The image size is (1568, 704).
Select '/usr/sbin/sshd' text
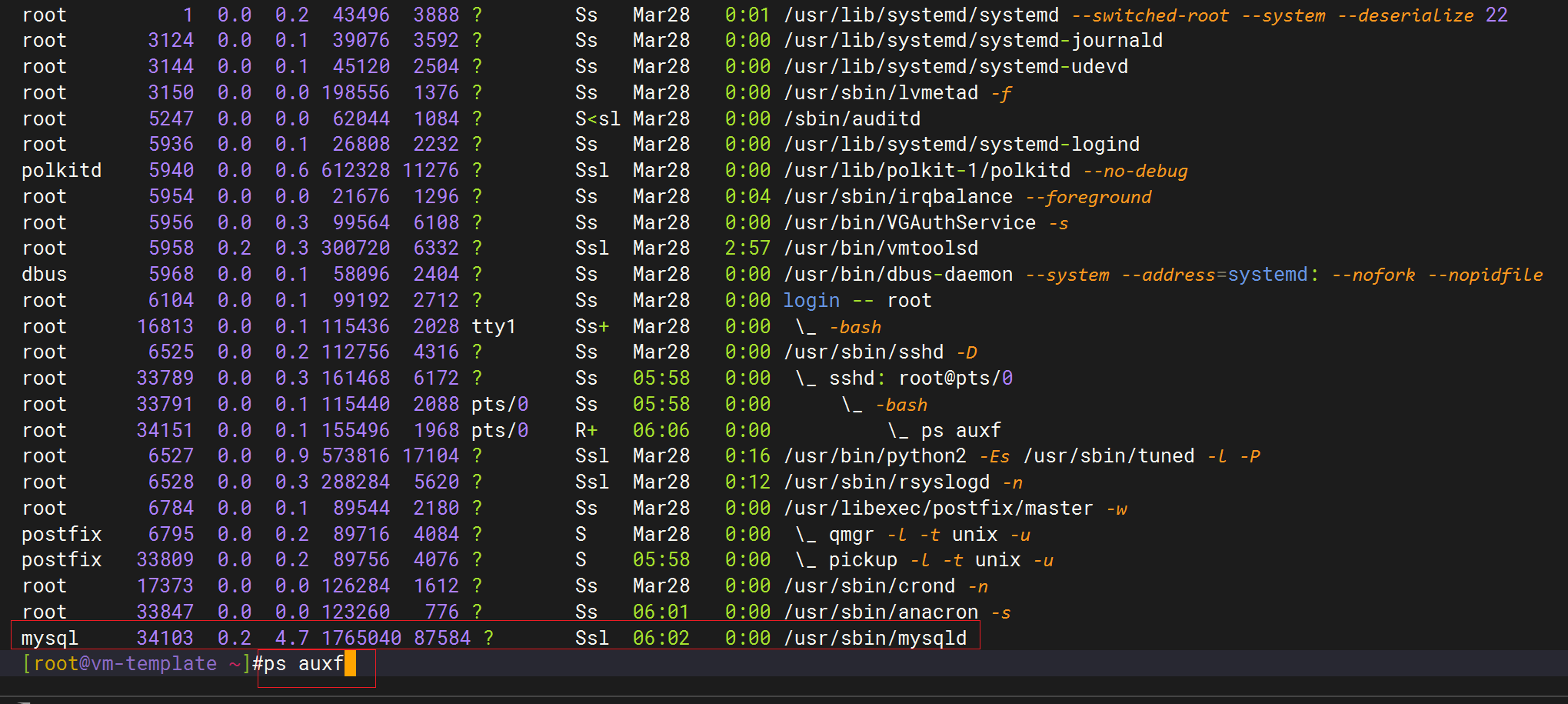pos(864,352)
